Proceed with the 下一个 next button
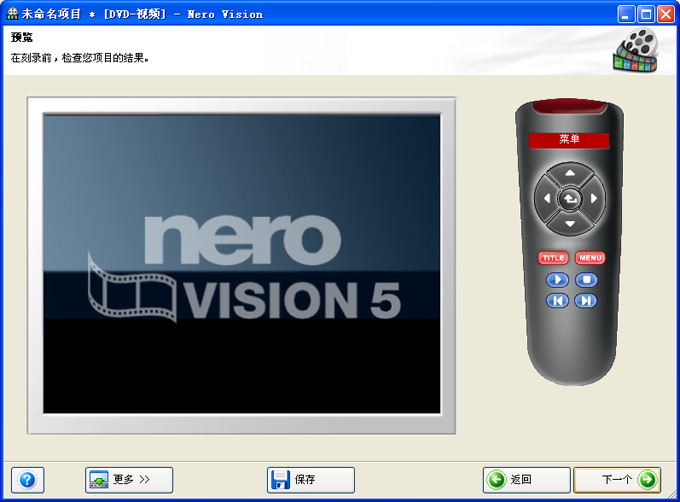Screen dimensions: 680x502 (617, 480)
